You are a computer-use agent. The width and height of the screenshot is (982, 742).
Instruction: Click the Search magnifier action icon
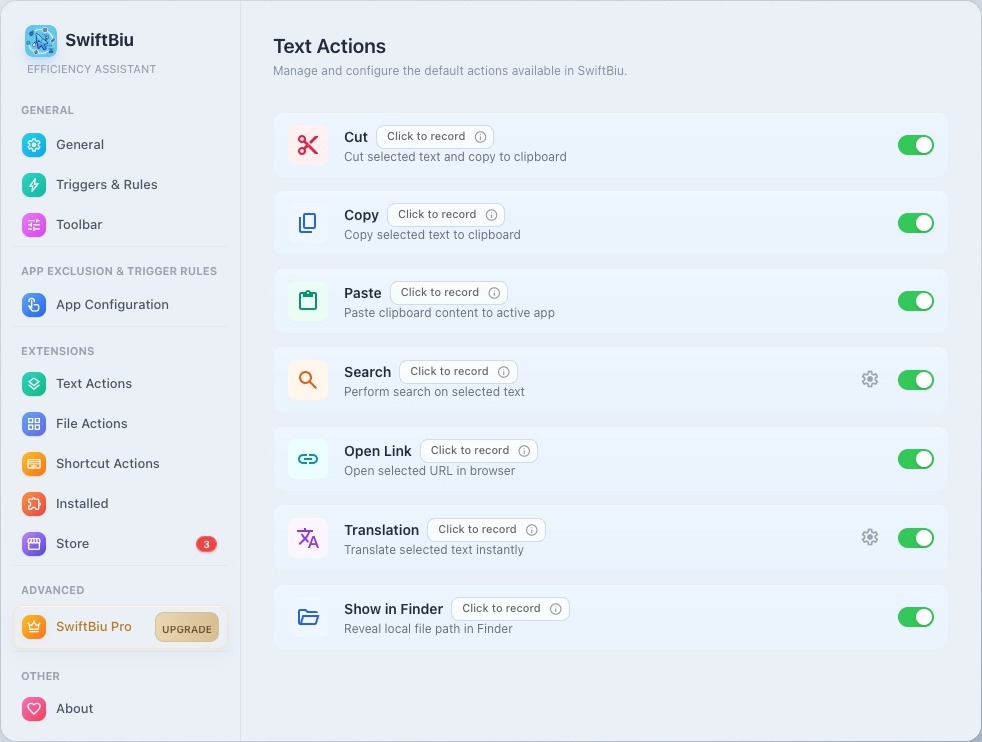point(308,380)
